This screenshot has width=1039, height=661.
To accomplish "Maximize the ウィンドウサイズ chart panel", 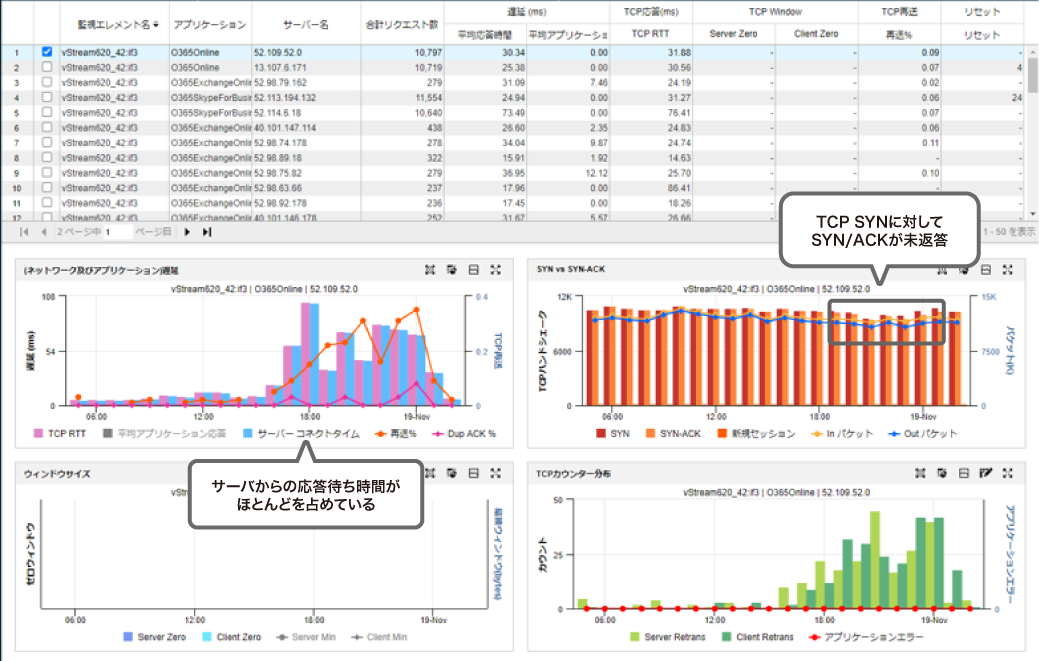I will [x=496, y=473].
